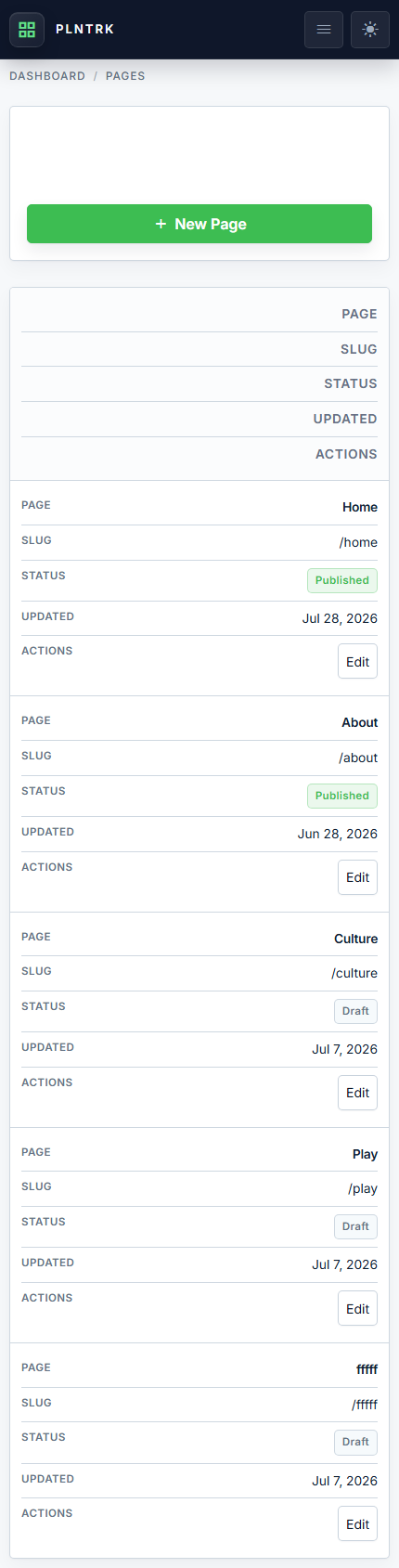The image size is (399, 1568).
Task: Click the UPDATED column header
Action: [345, 419]
